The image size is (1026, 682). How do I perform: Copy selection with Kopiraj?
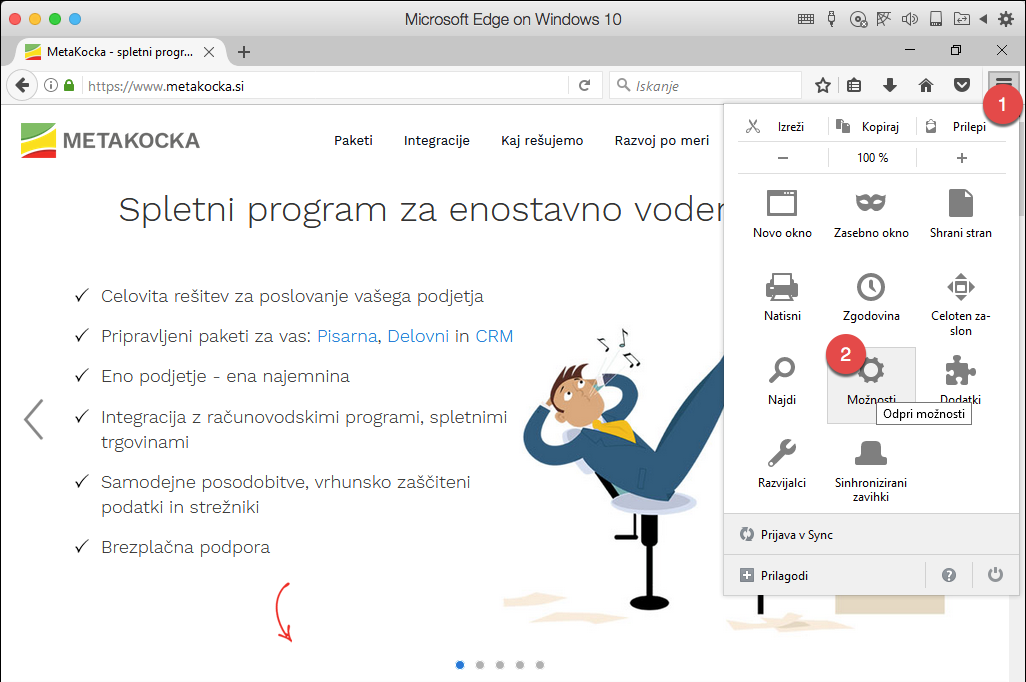click(870, 126)
